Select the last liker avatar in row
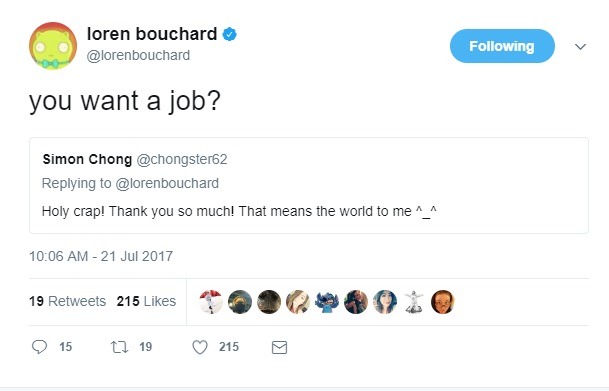The image size is (609, 391). click(443, 302)
